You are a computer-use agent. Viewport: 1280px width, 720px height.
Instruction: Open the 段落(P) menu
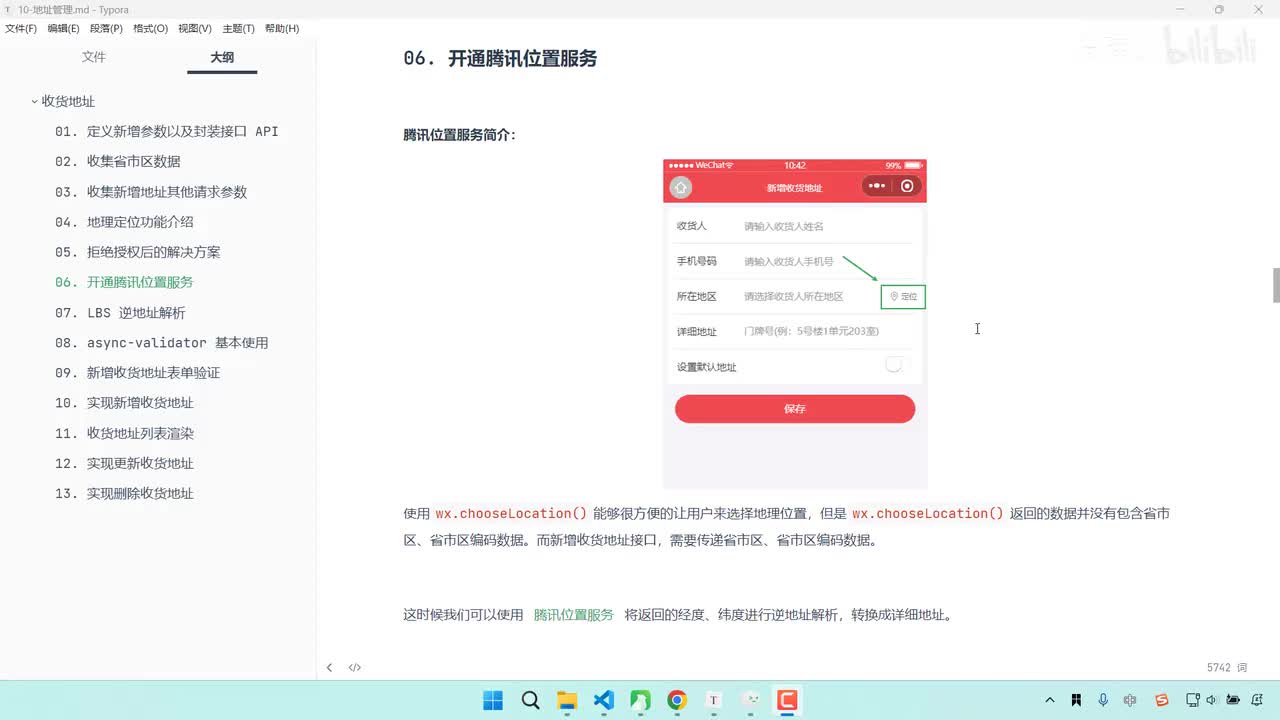pyautogui.click(x=106, y=28)
